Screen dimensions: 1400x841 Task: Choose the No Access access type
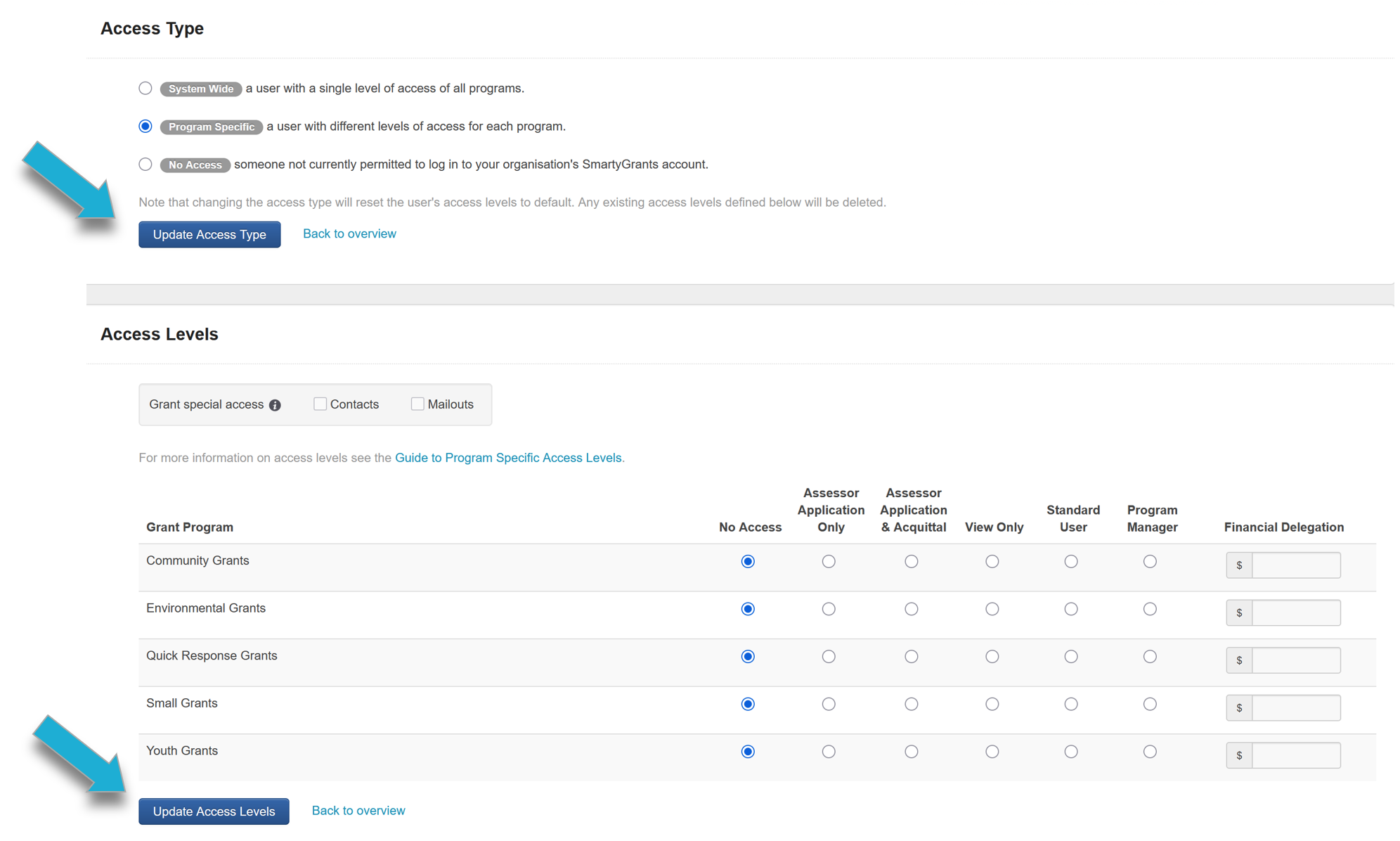point(145,165)
